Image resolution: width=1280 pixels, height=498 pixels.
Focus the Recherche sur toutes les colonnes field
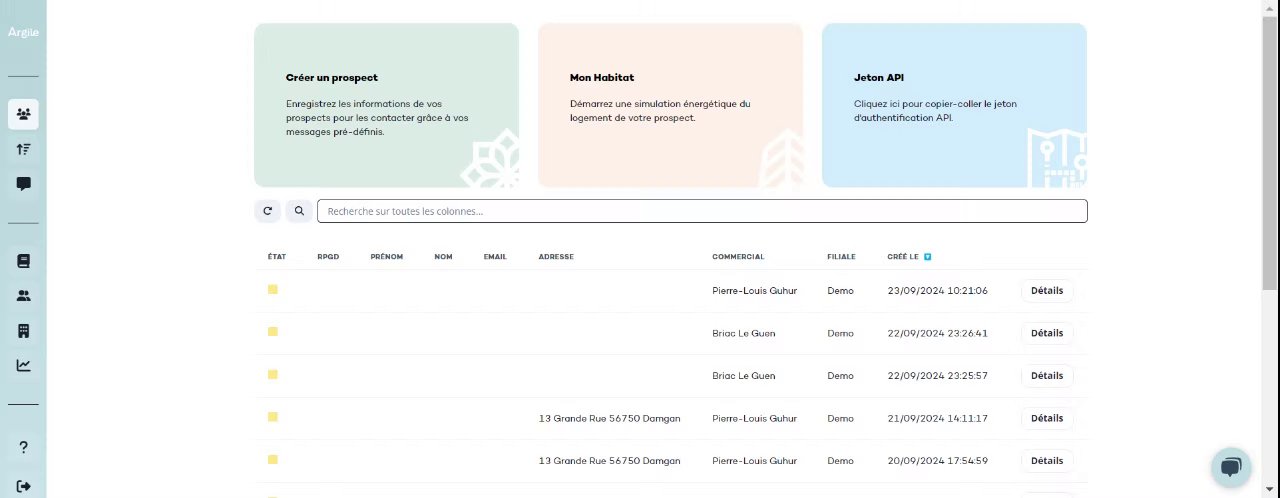click(701, 211)
